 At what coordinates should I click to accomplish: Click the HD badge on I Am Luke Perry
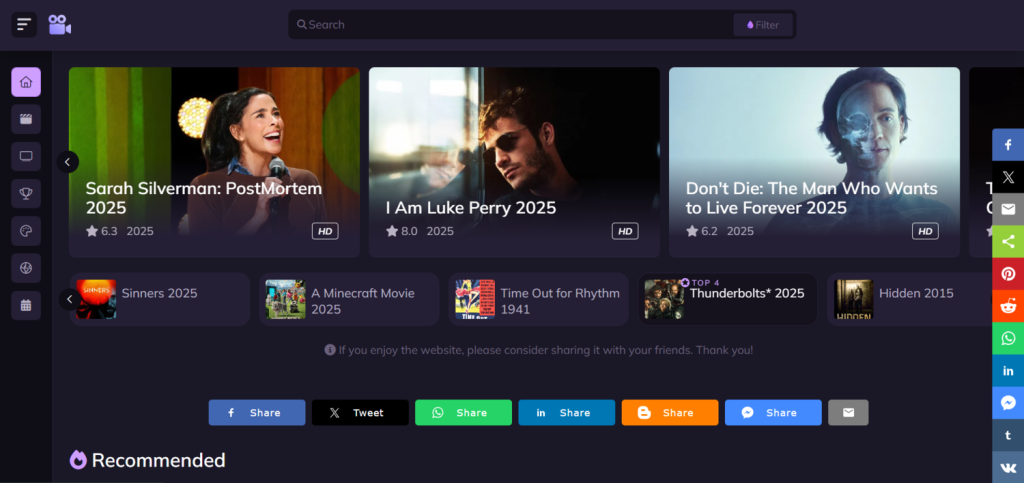[x=625, y=231]
